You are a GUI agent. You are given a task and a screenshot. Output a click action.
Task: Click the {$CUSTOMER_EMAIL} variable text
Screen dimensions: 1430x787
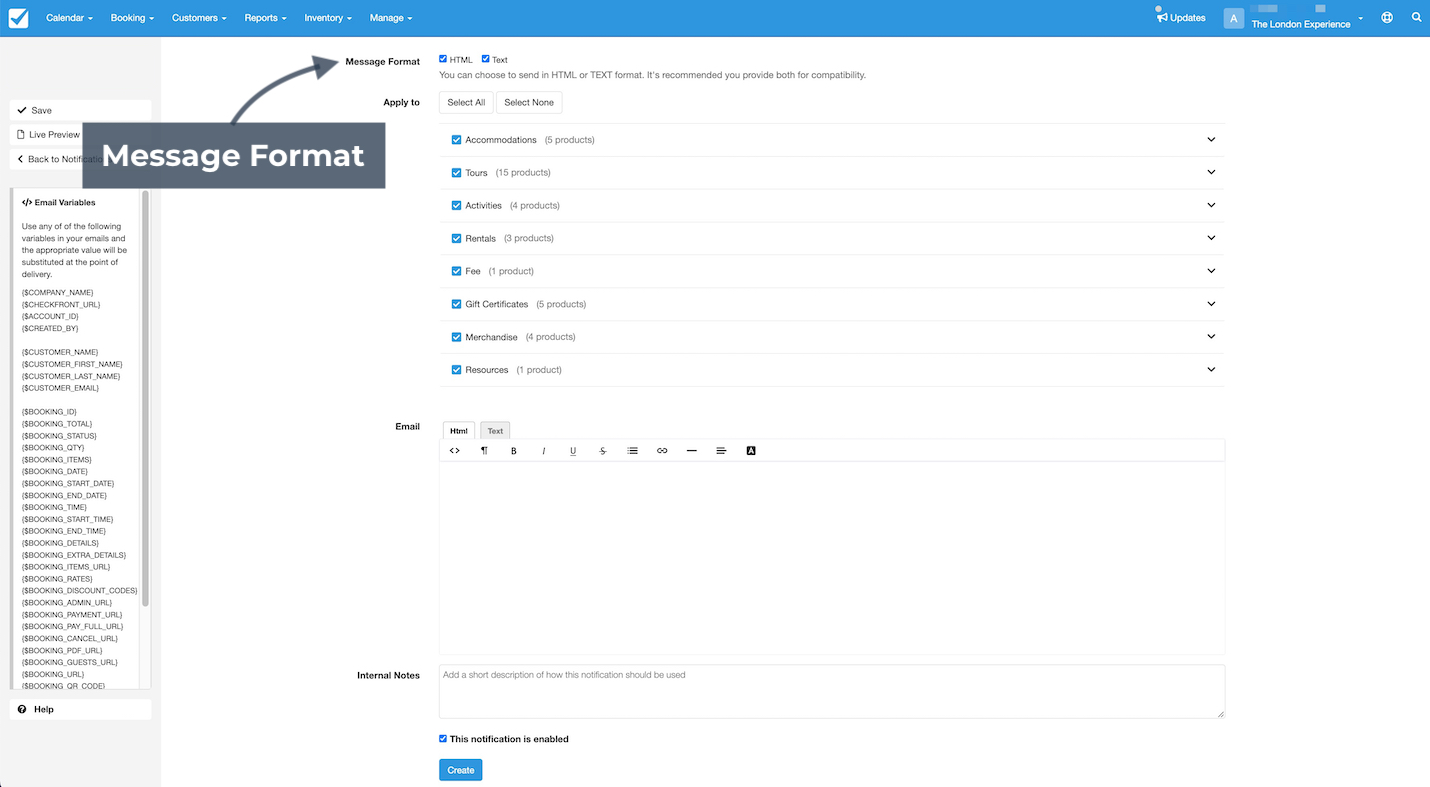[60, 388]
